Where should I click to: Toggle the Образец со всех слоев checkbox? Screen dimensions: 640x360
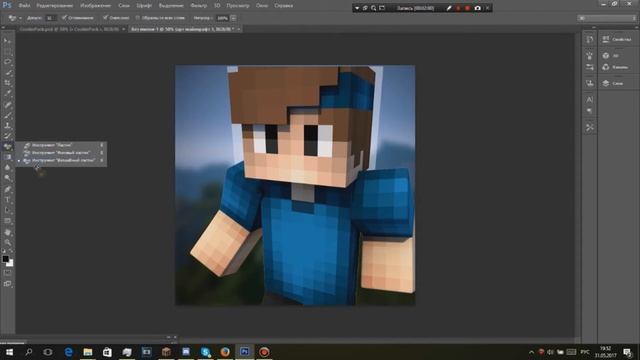click(x=138, y=18)
